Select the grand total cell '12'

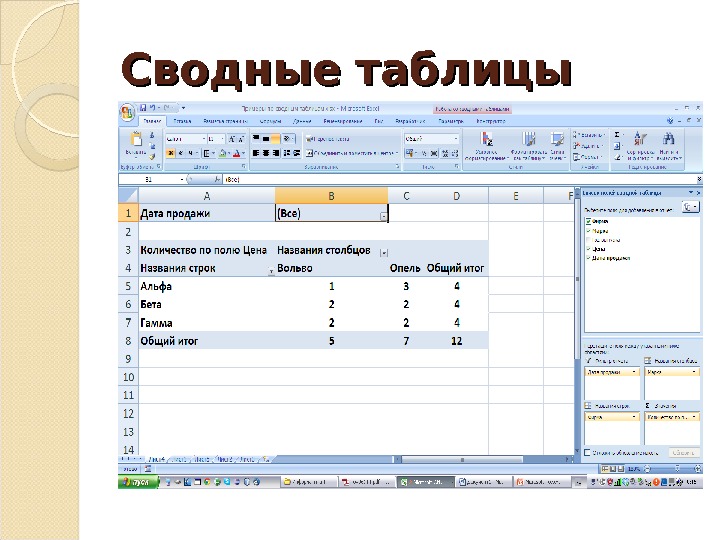click(456, 341)
